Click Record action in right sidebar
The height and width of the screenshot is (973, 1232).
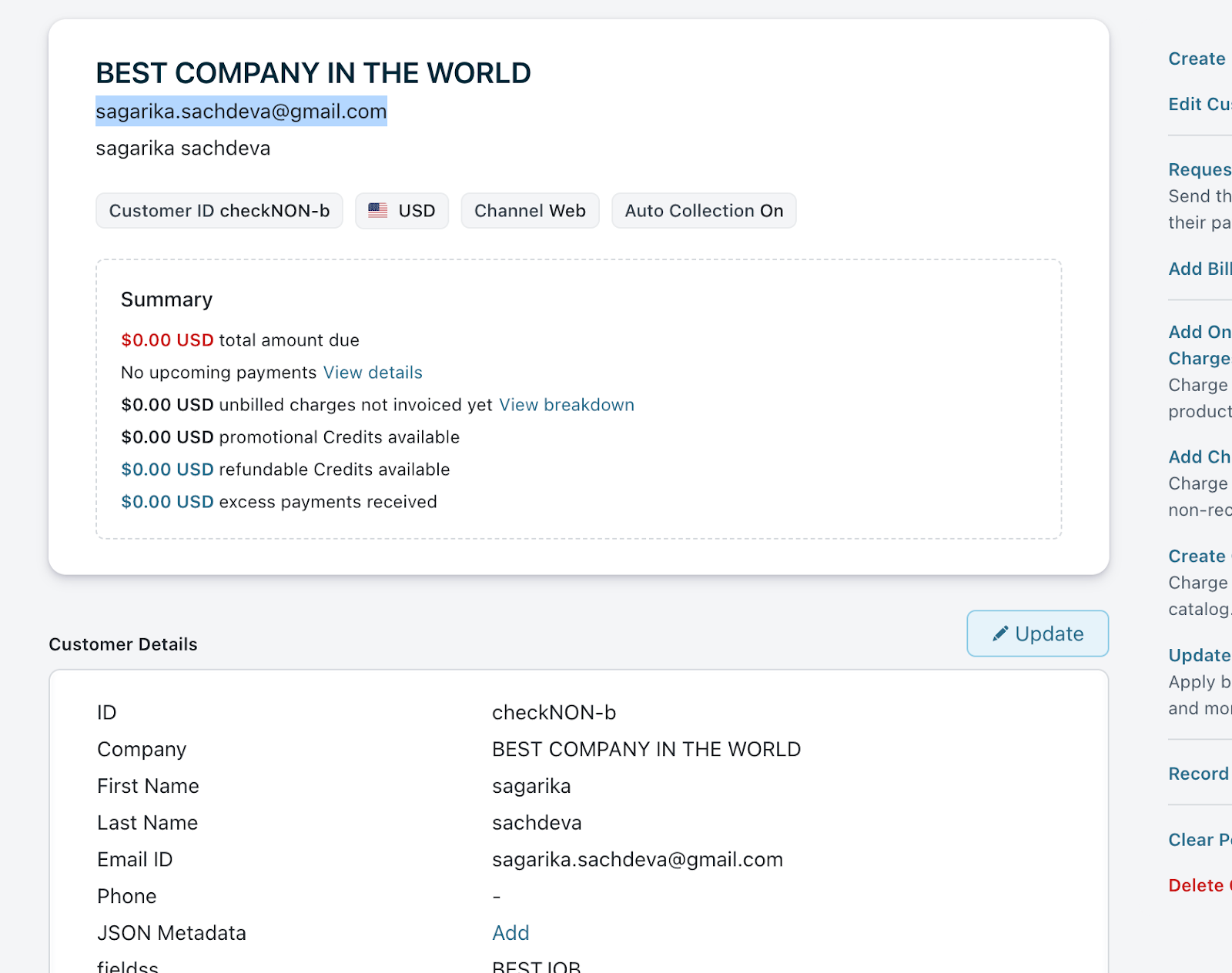(1198, 774)
